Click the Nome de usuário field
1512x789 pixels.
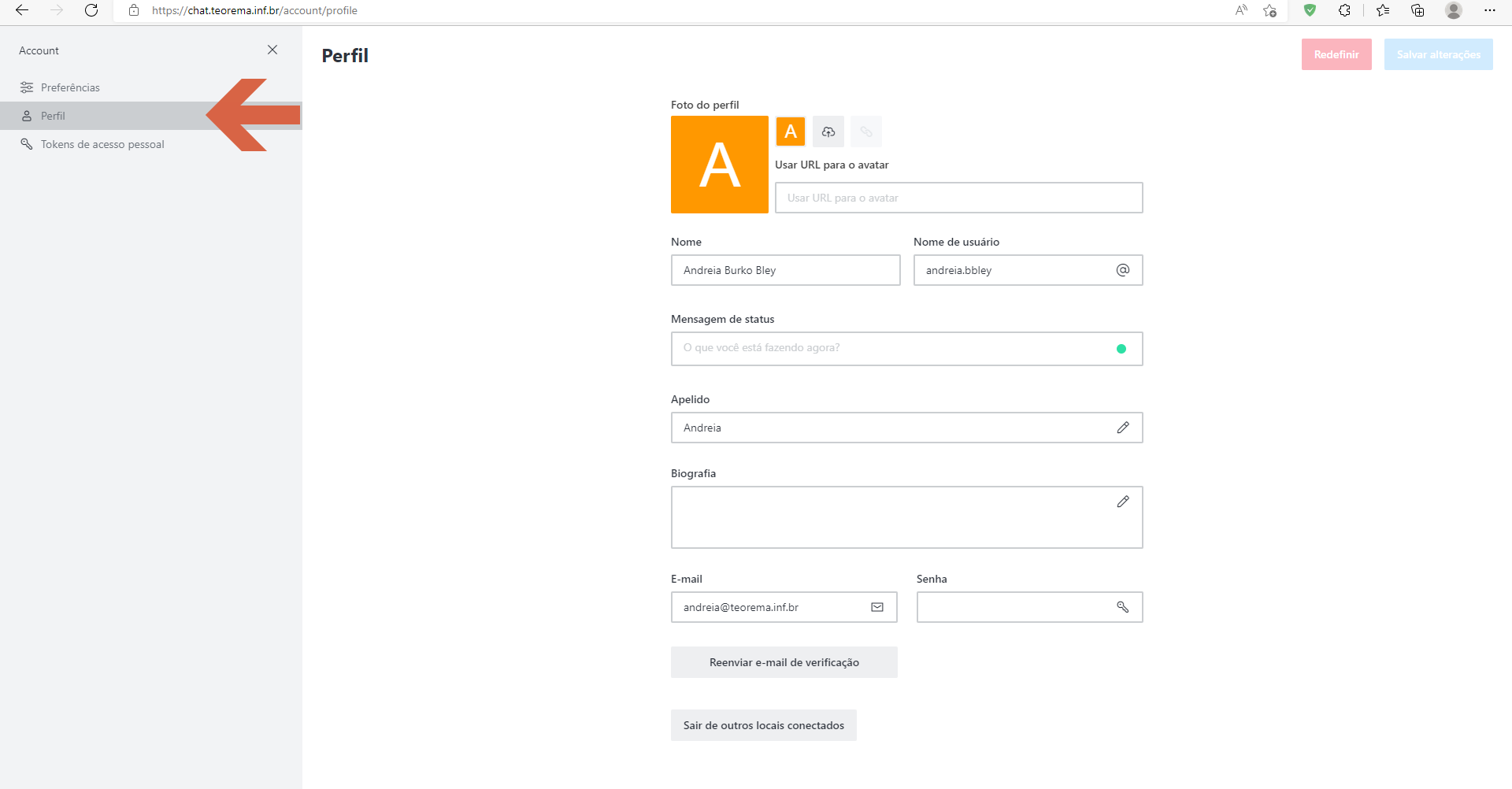[1028, 270]
